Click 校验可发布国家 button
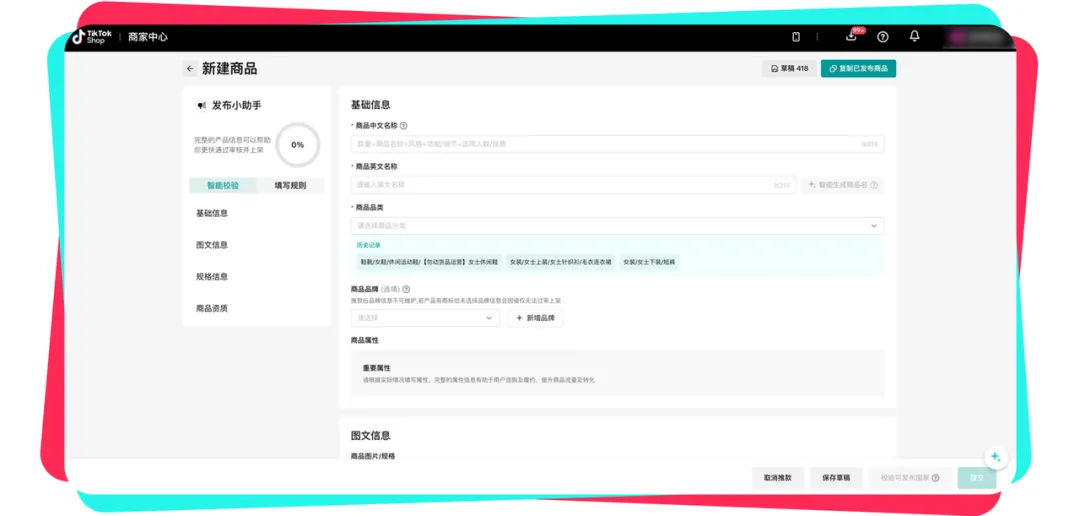Image resolution: width=1080 pixels, height=516 pixels. pyautogui.click(x=910, y=477)
